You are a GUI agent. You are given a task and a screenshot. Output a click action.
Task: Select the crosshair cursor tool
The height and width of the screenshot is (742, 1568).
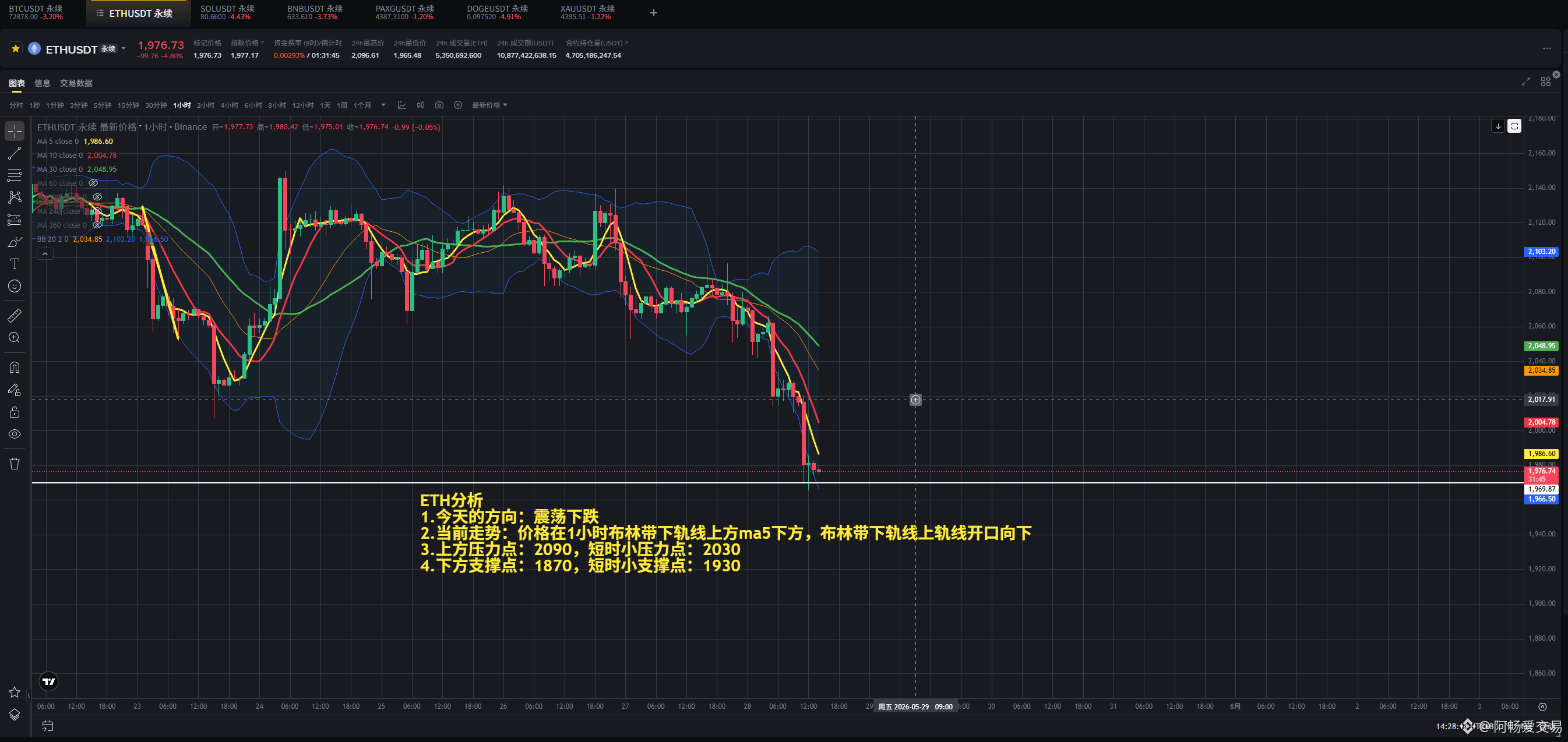point(15,131)
